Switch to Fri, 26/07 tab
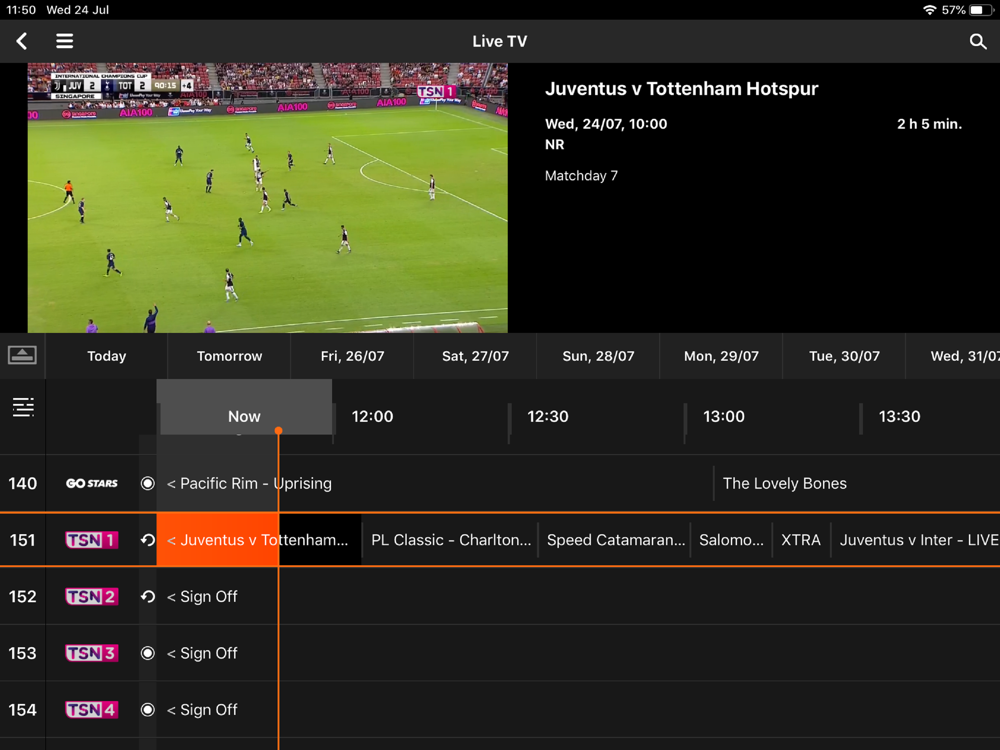 click(352, 356)
